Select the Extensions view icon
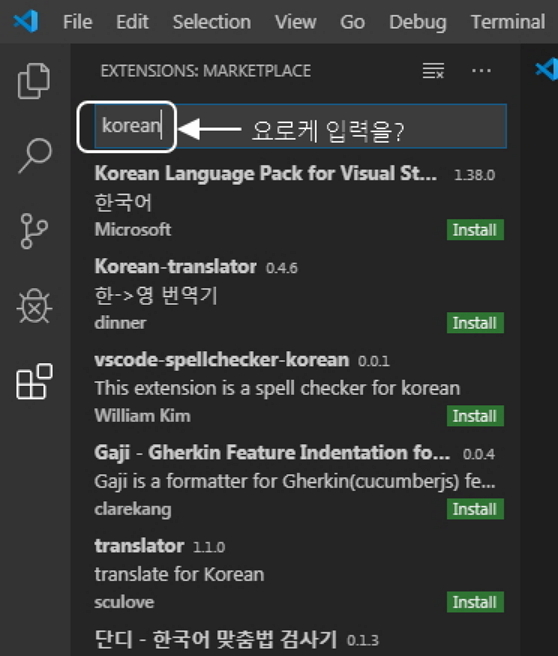The width and height of the screenshot is (558, 656). pyautogui.click(x=34, y=381)
